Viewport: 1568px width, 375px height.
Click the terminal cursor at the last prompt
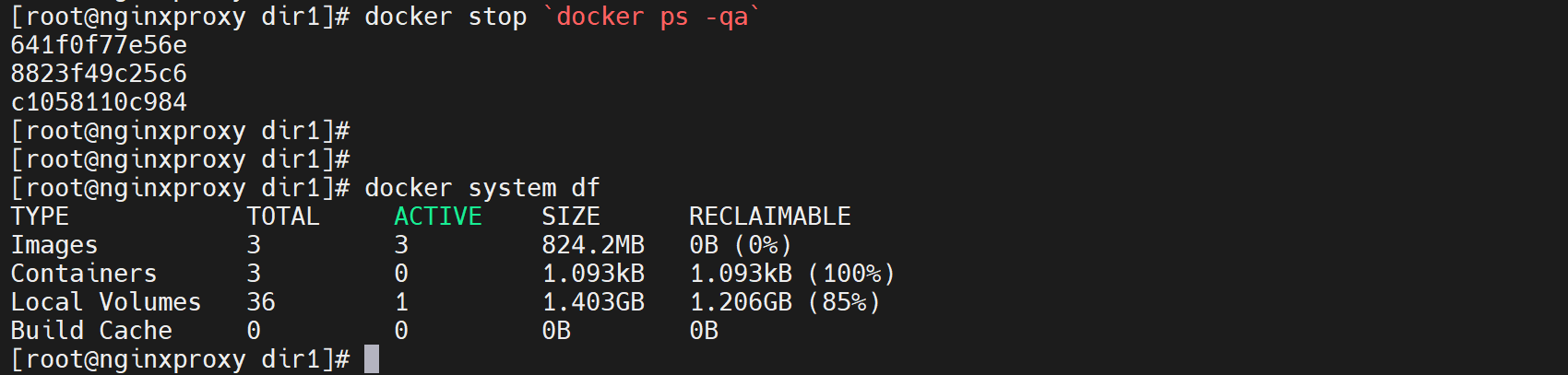click(372, 359)
